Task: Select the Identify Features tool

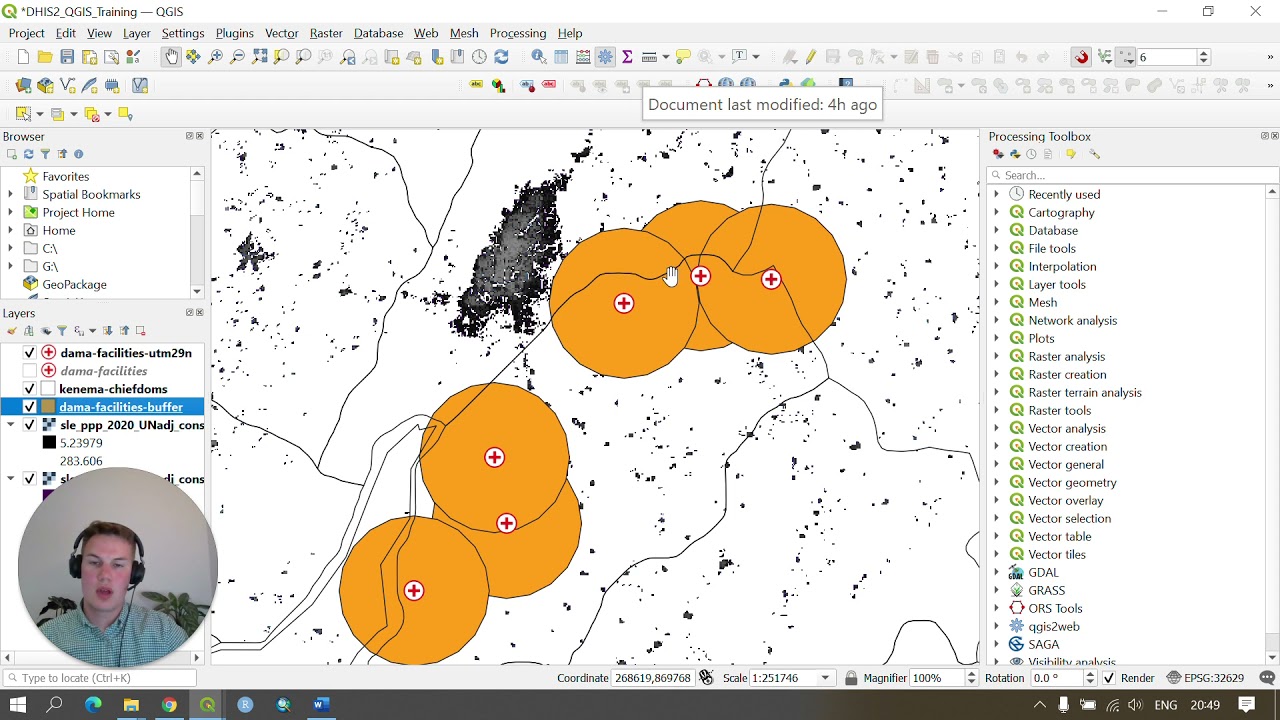Action: pyautogui.click(x=539, y=57)
